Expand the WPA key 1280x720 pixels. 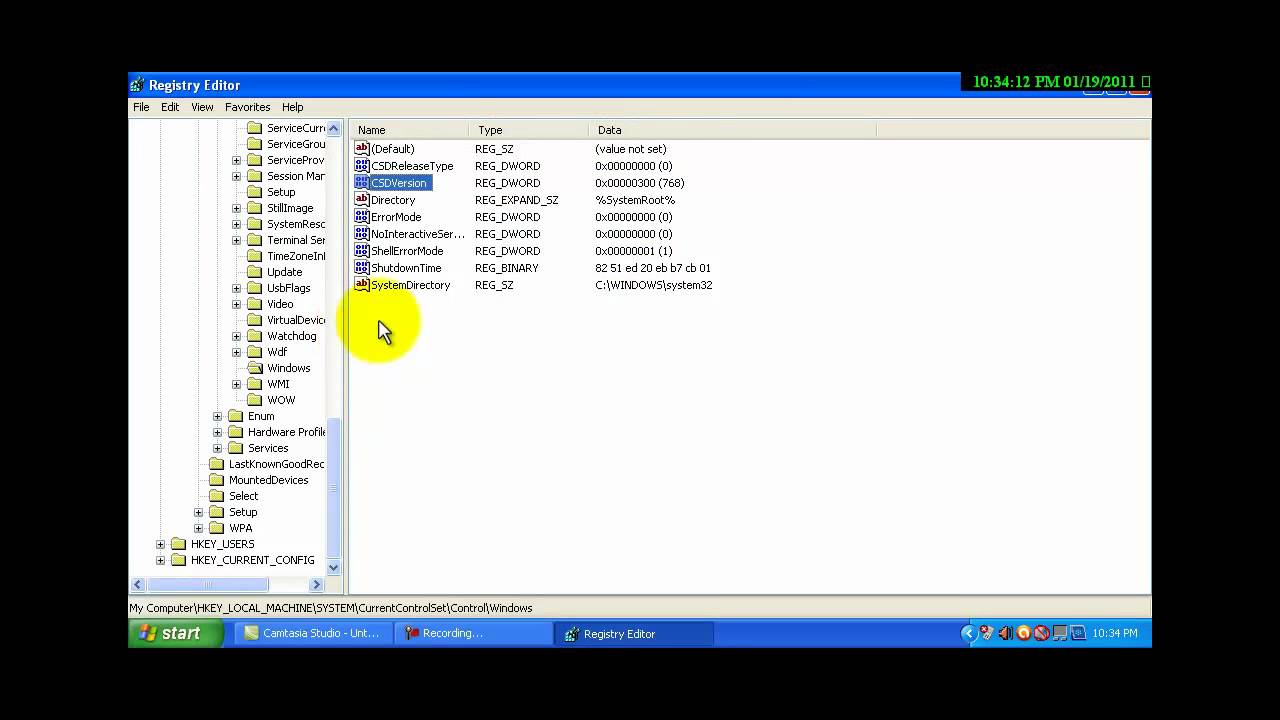pyautogui.click(x=199, y=528)
